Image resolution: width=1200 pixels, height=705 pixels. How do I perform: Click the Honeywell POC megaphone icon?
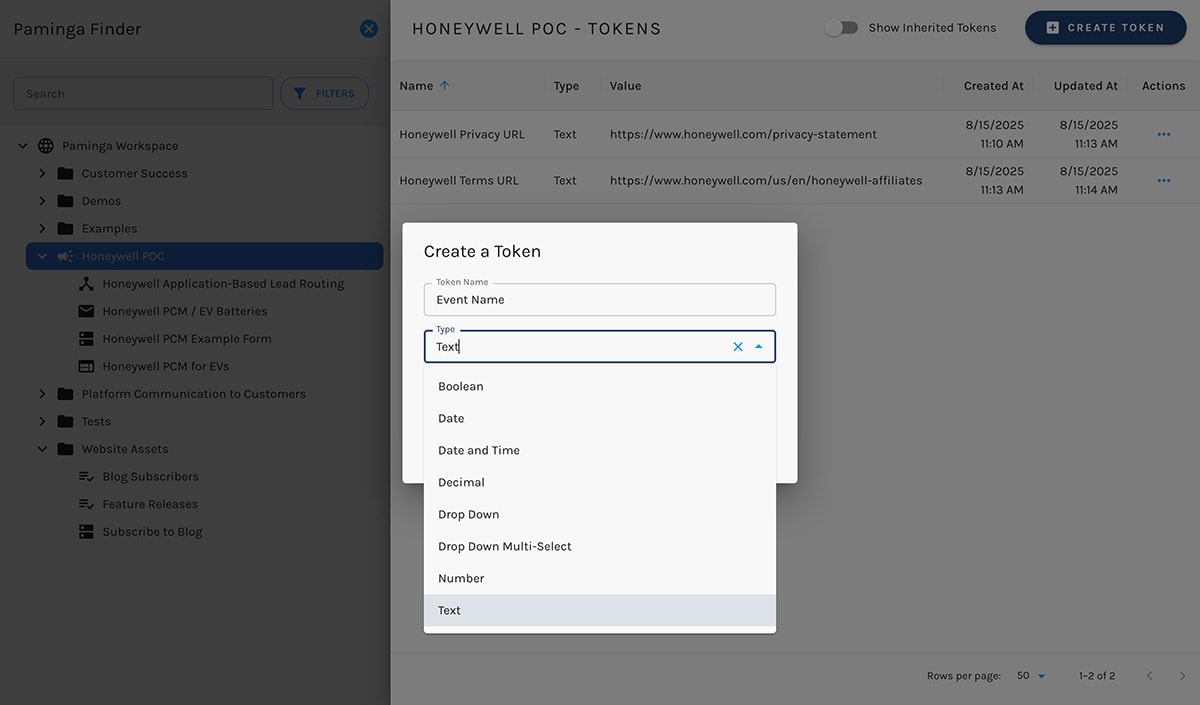click(x=66, y=256)
